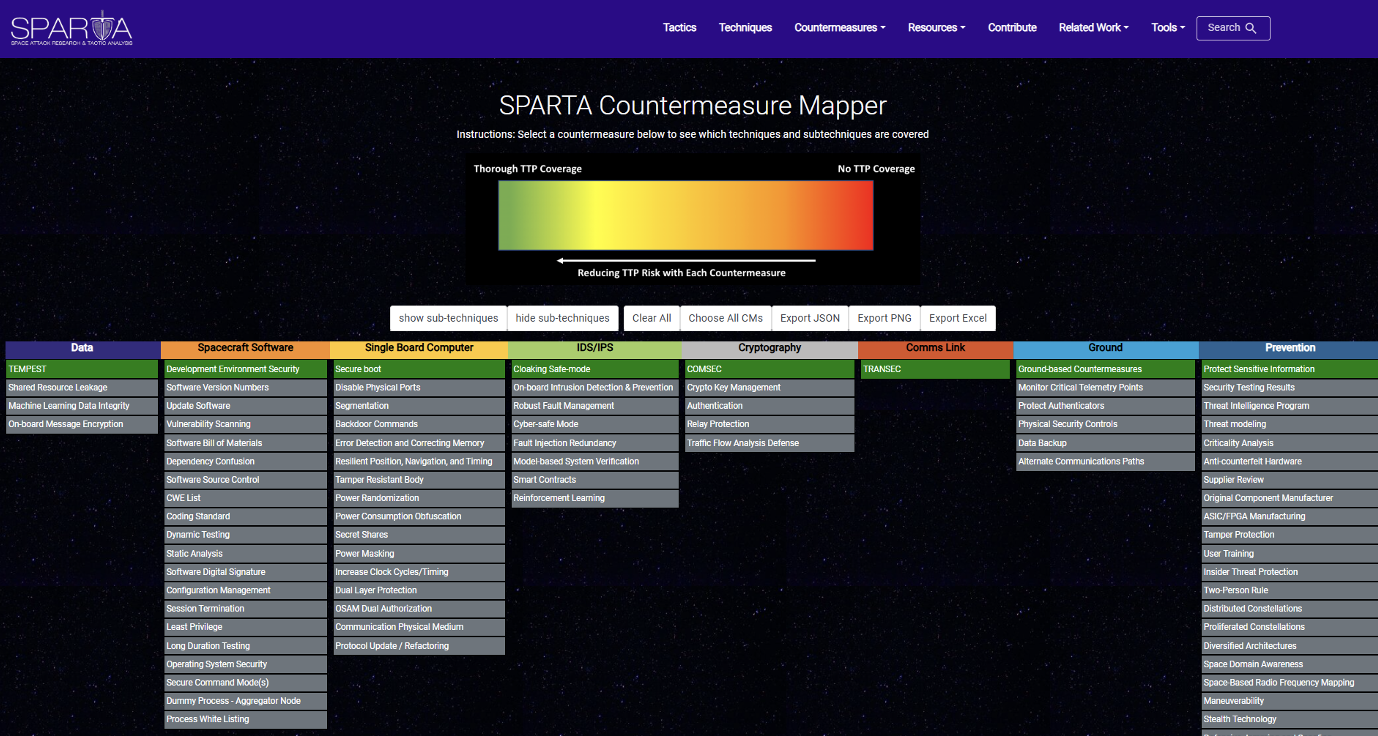This screenshot has width=1378, height=736.
Task: Click the show sub-techniques button
Action: tap(448, 318)
